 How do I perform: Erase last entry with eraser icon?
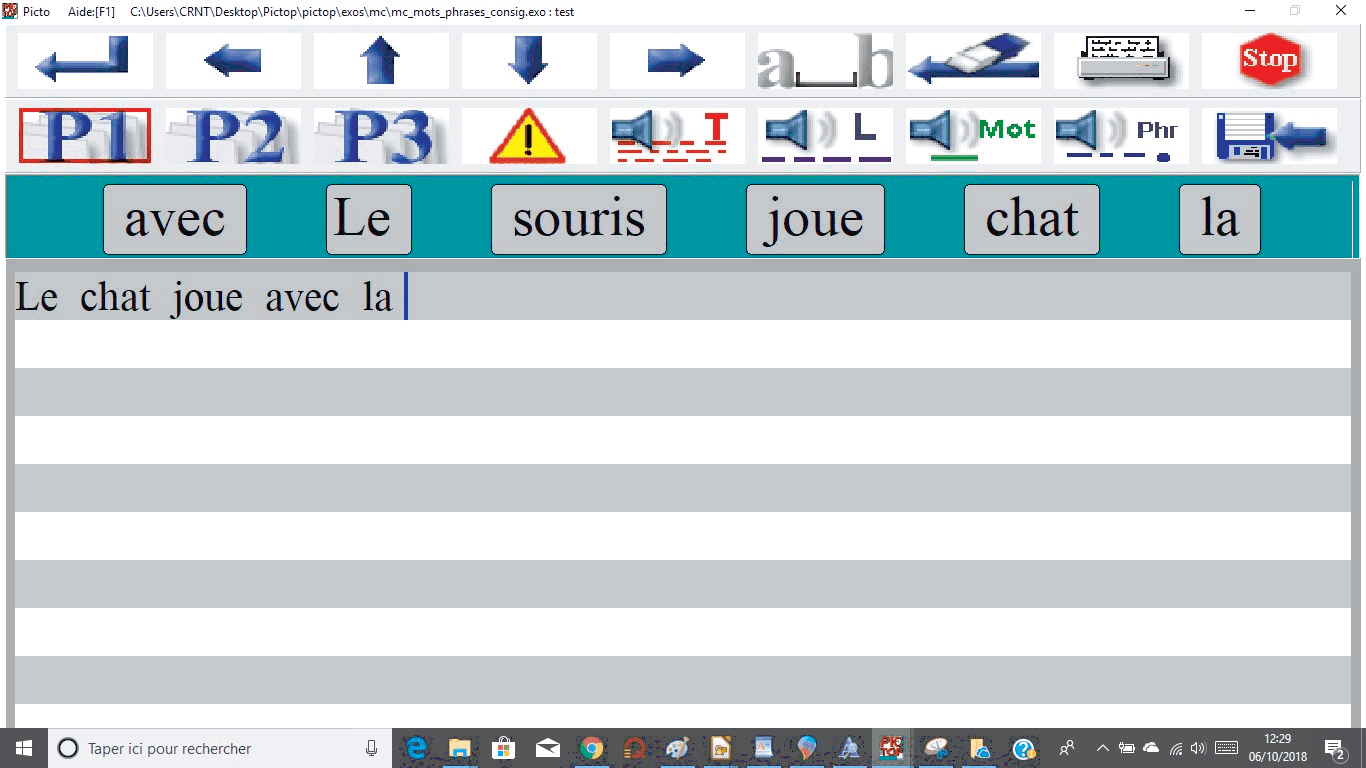[x=973, y=61]
